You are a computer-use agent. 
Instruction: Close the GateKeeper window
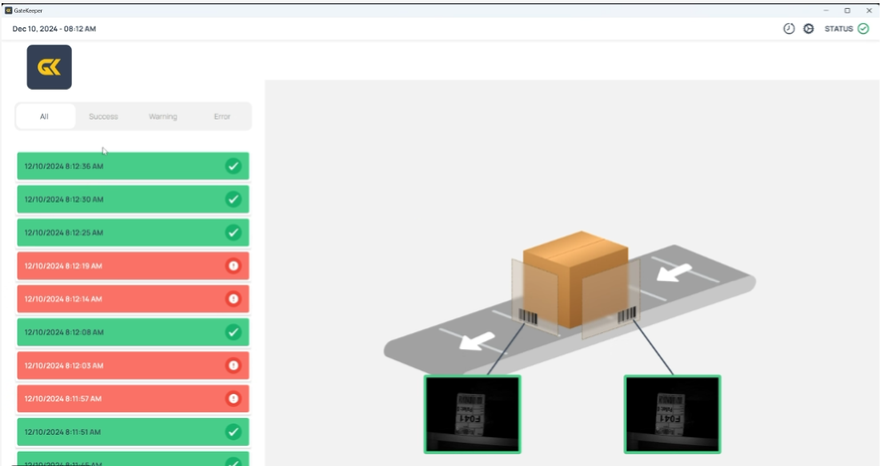pyautogui.click(x=869, y=10)
